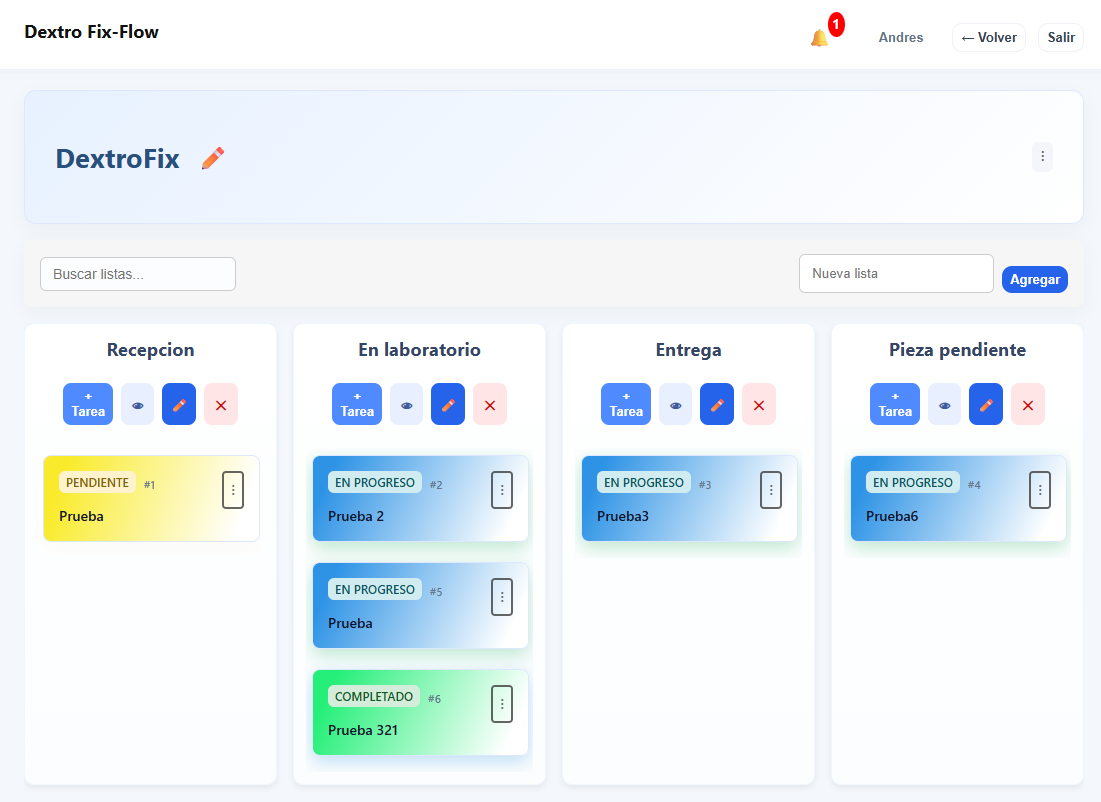Open the options menu on task #2
The image size is (1101, 802).
coord(502,490)
